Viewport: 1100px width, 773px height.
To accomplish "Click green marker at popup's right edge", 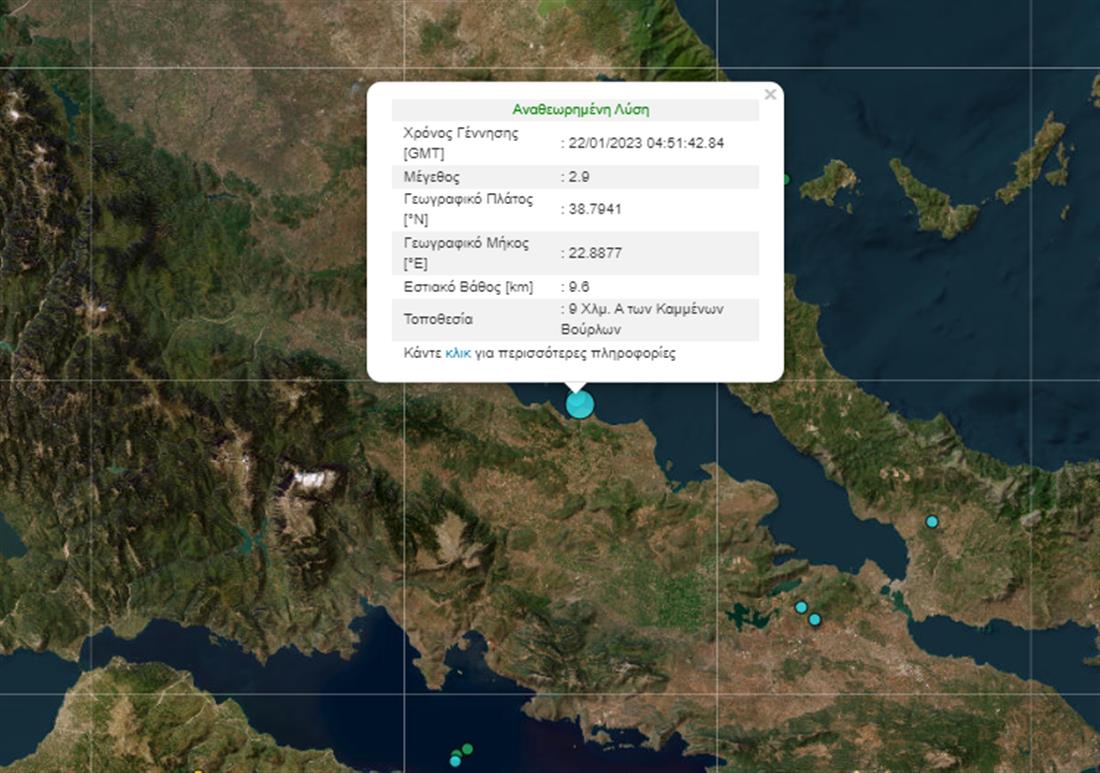I will (786, 180).
